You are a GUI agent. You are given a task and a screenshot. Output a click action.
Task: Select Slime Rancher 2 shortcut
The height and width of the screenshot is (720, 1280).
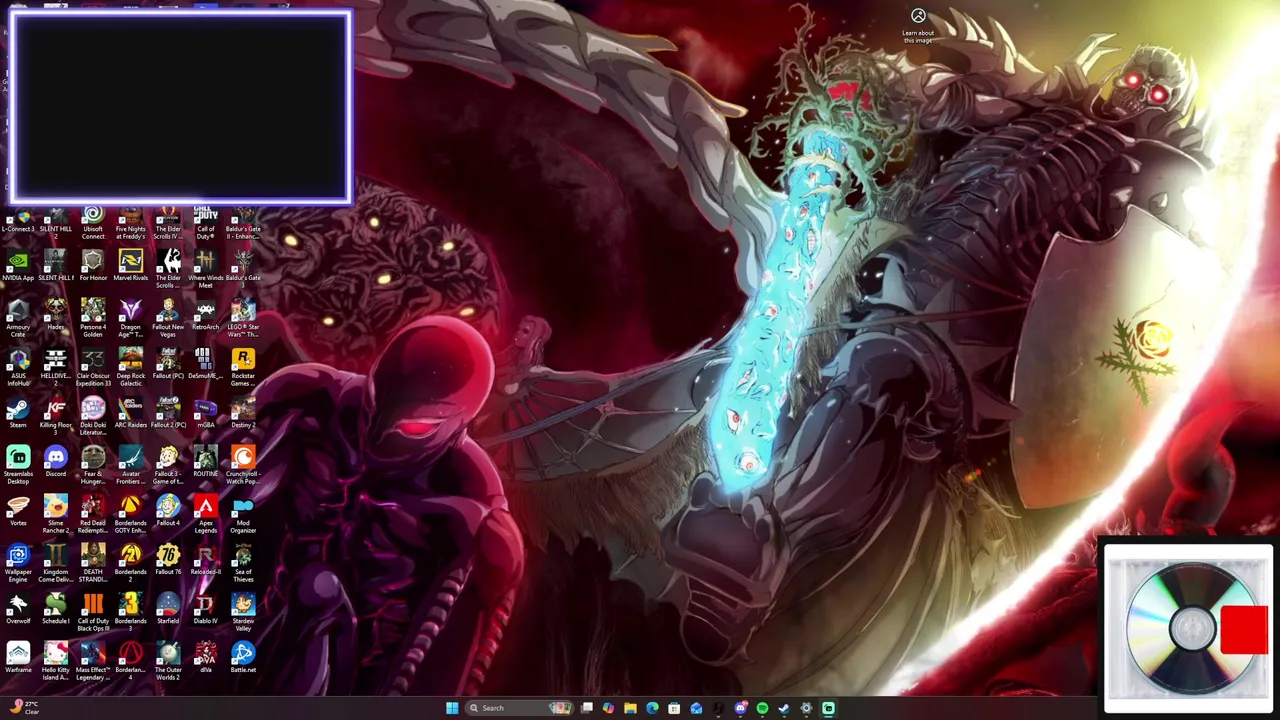[55, 515]
